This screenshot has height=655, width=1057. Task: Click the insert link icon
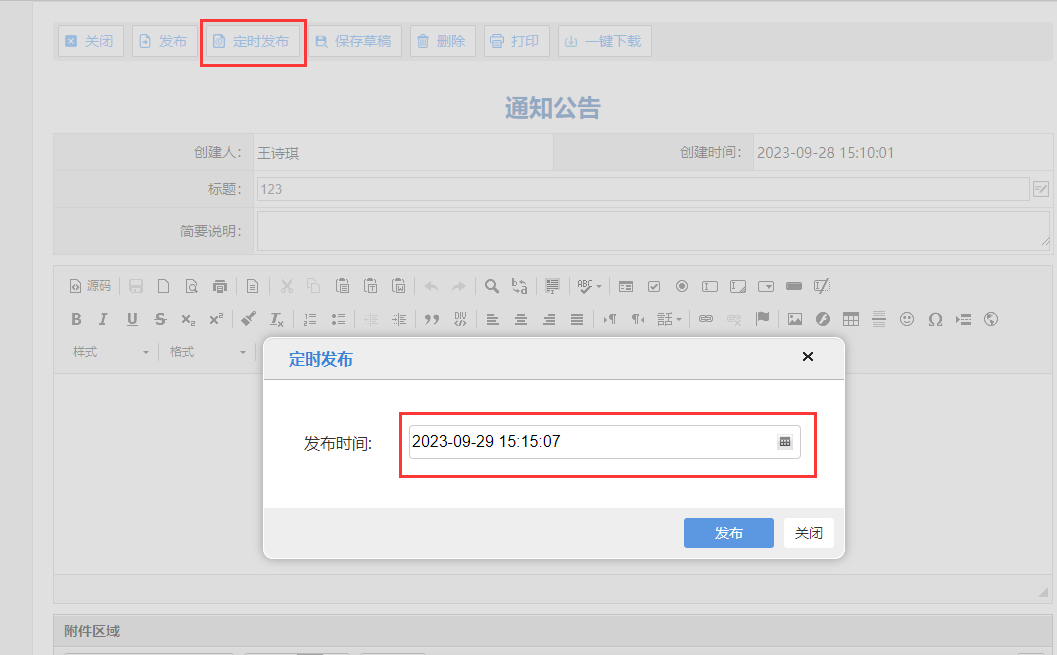706,319
